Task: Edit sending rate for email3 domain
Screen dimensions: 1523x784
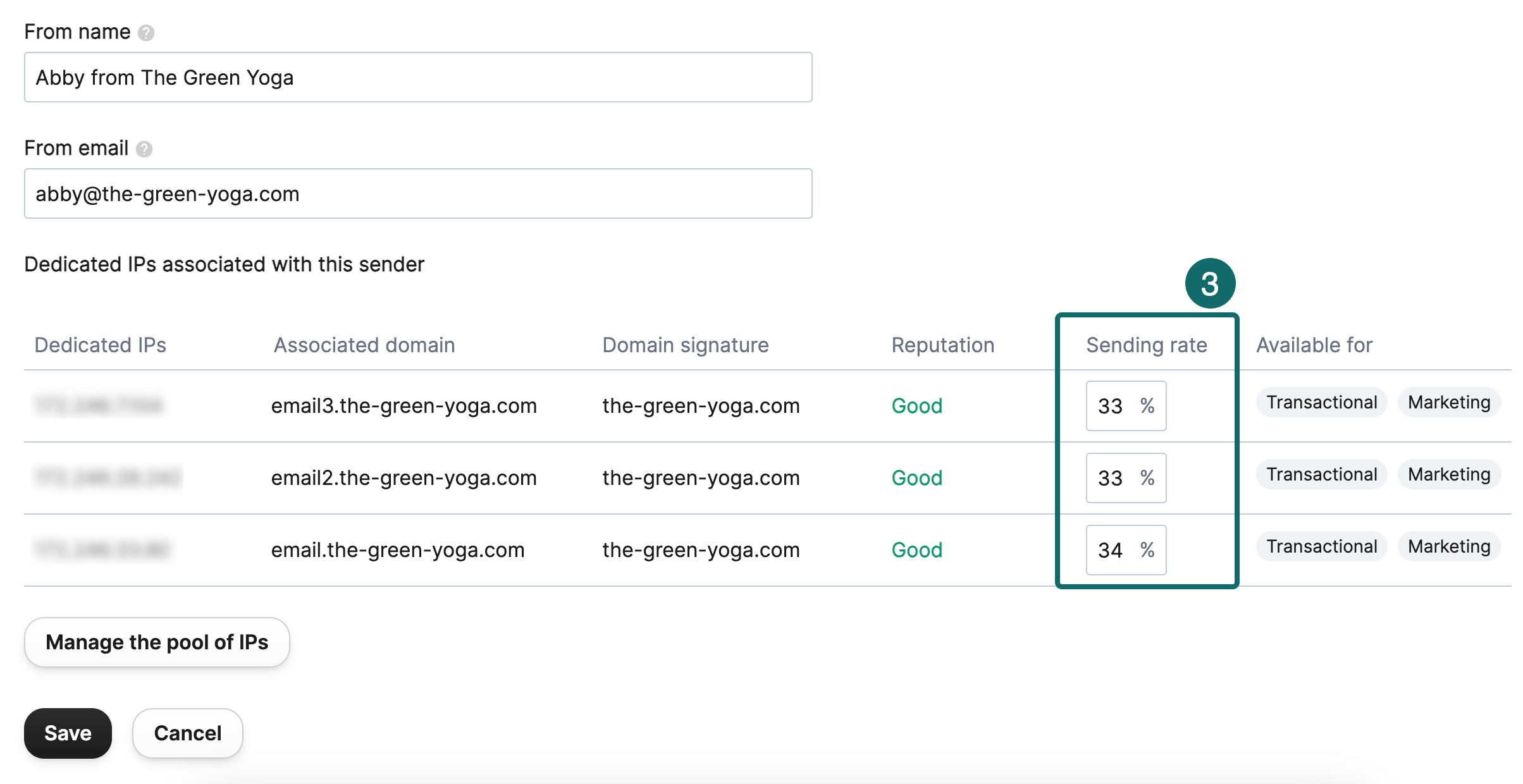Action: coord(1116,406)
